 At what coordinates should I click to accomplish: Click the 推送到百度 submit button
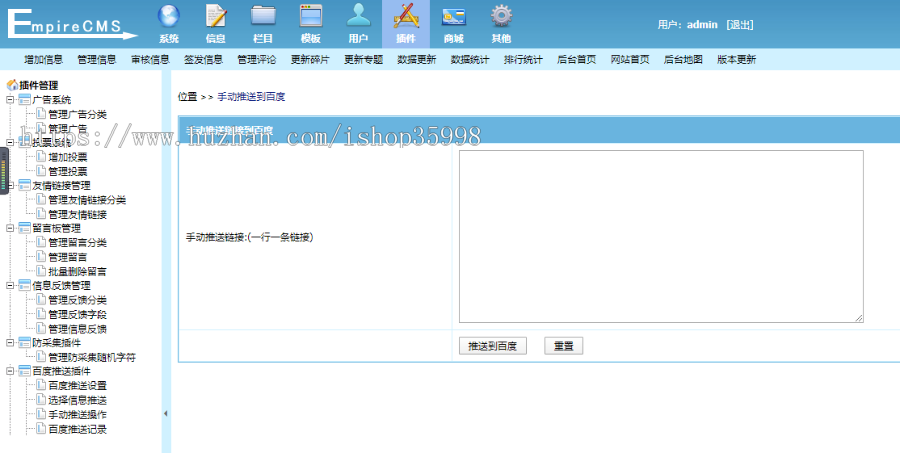(493, 346)
